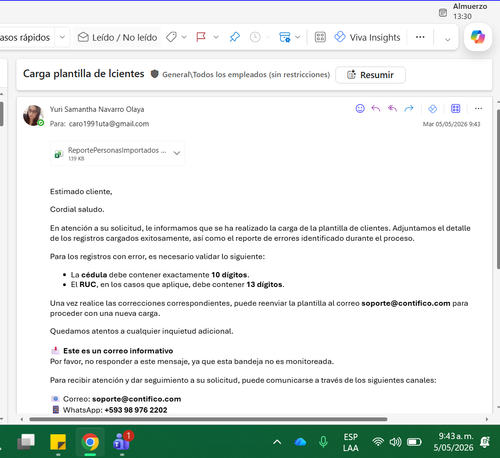
Task: Open the Almuerzo 13:30 calendar reminder
Action: (463, 11)
